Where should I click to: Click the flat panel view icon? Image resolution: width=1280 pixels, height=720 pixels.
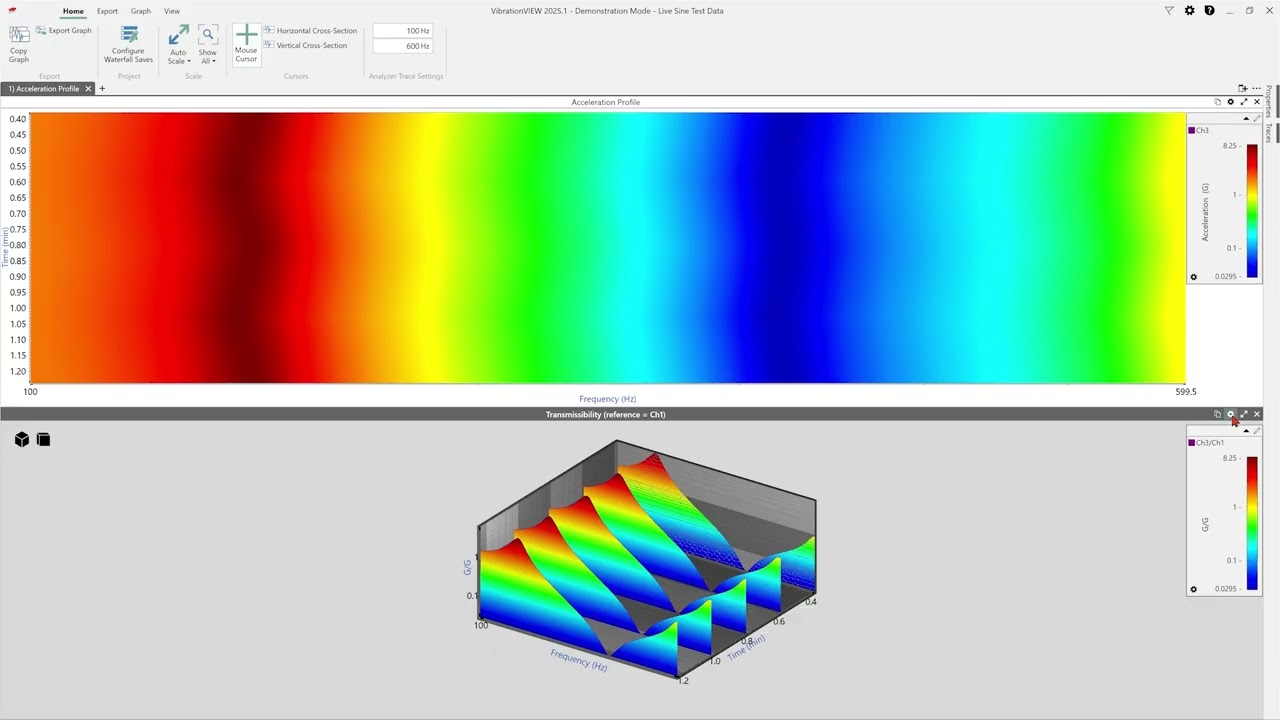pyautogui.click(x=43, y=439)
